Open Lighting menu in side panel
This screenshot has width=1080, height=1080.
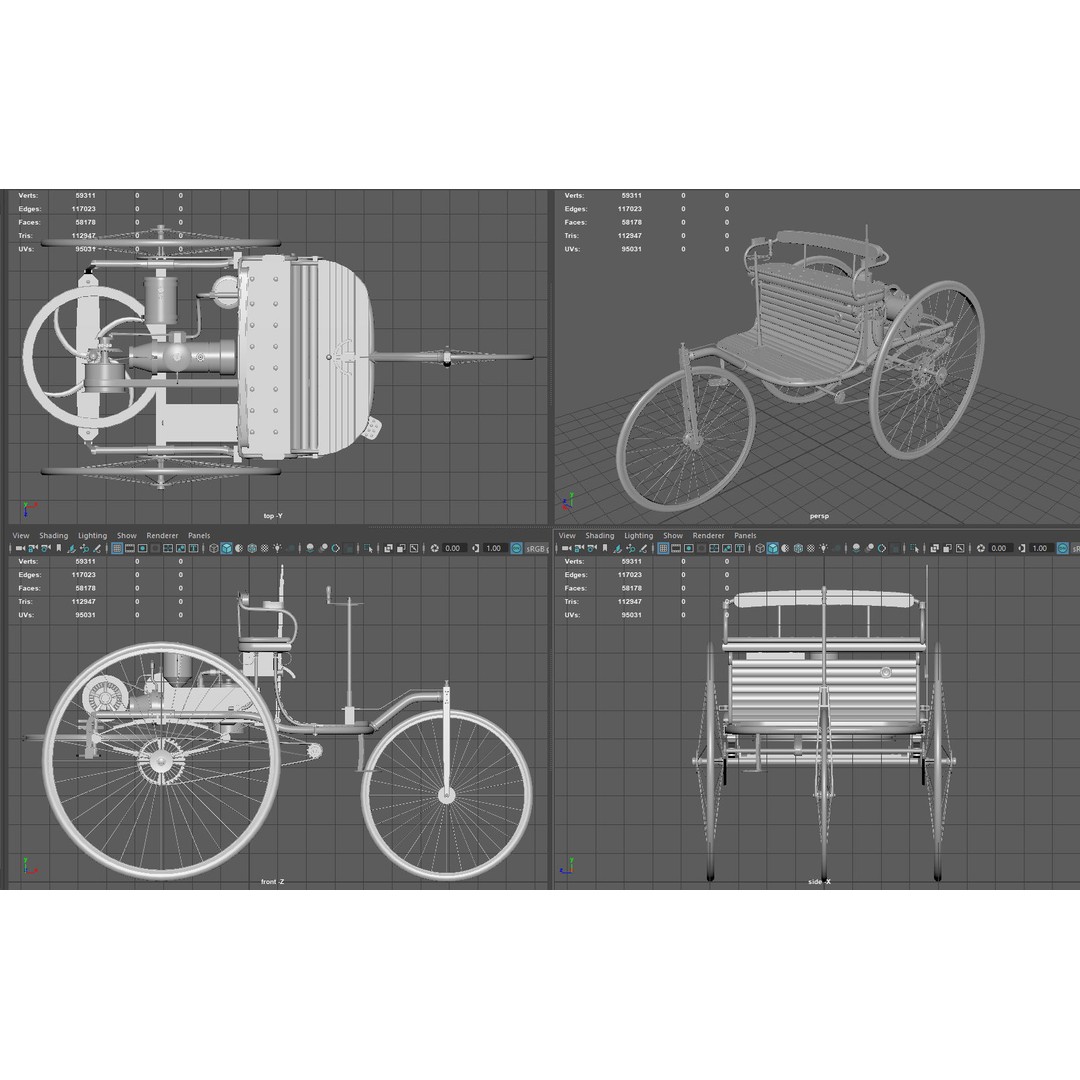tap(638, 535)
